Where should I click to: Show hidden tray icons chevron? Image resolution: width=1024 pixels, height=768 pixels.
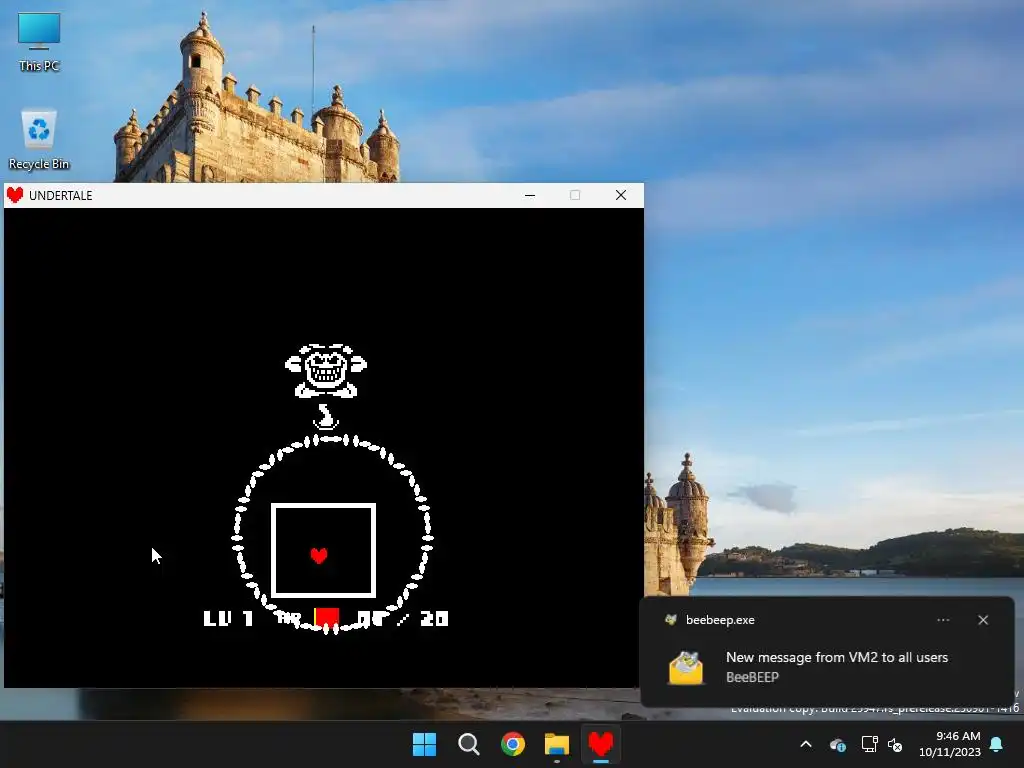point(806,744)
